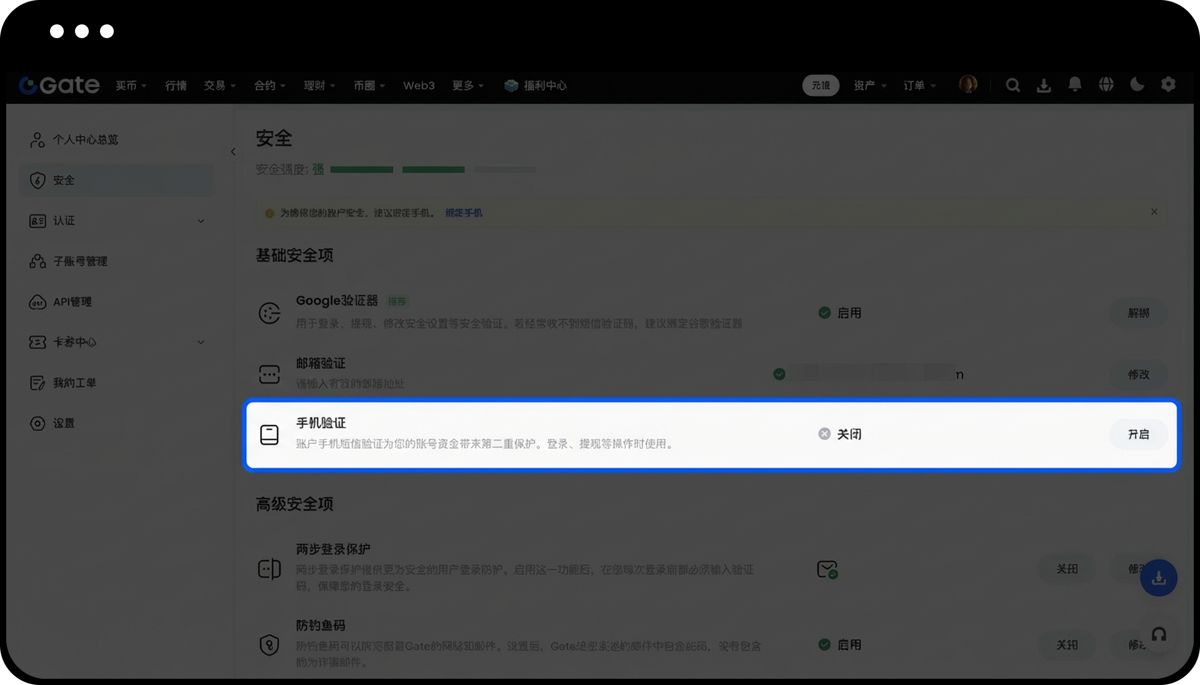Open the 币圈 dropdown menu
This screenshot has width=1200, height=685.
(370, 86)
